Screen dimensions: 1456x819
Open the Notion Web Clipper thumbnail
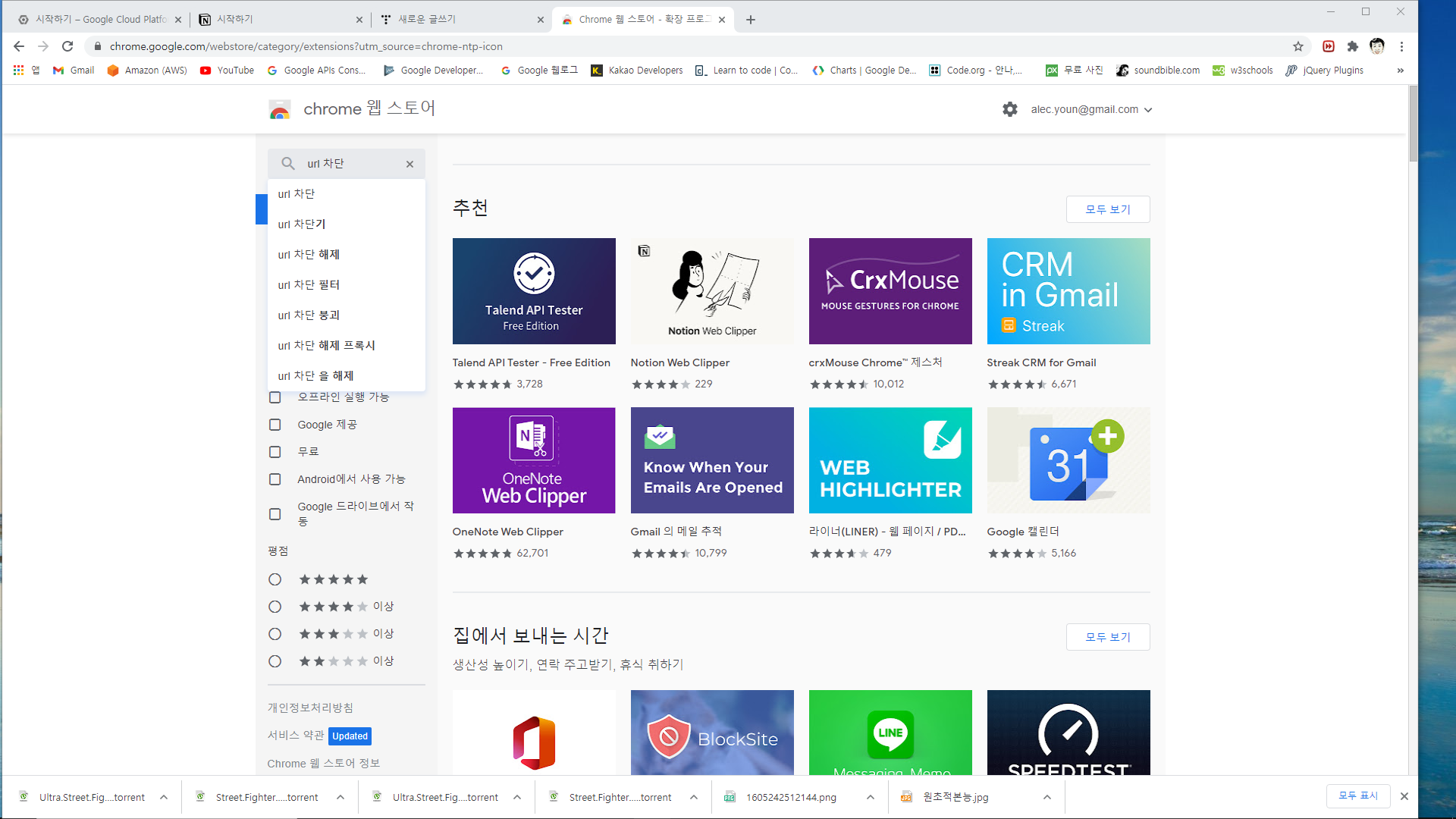click(x=711, y=291)
